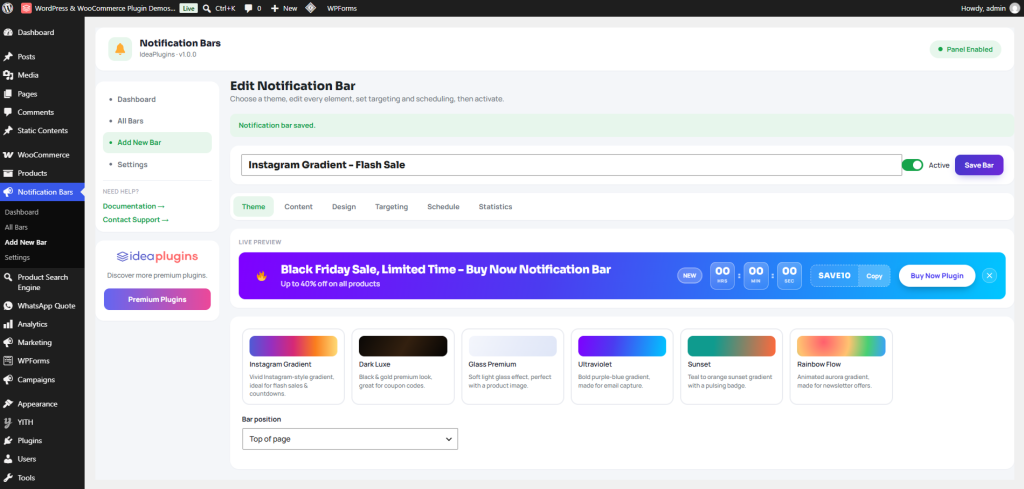Viewport: 1024px width, 489px height.
Task: Open the Targeting tab
Action: point(391,206)
